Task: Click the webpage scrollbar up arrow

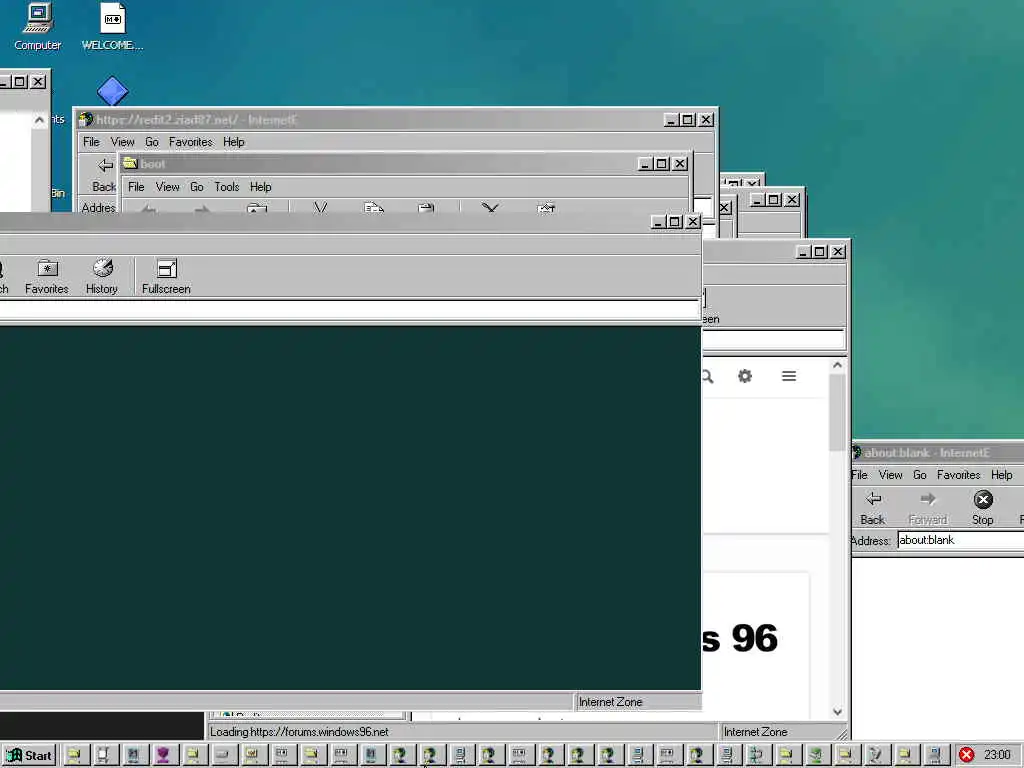Action: click(x=837, y=366)
